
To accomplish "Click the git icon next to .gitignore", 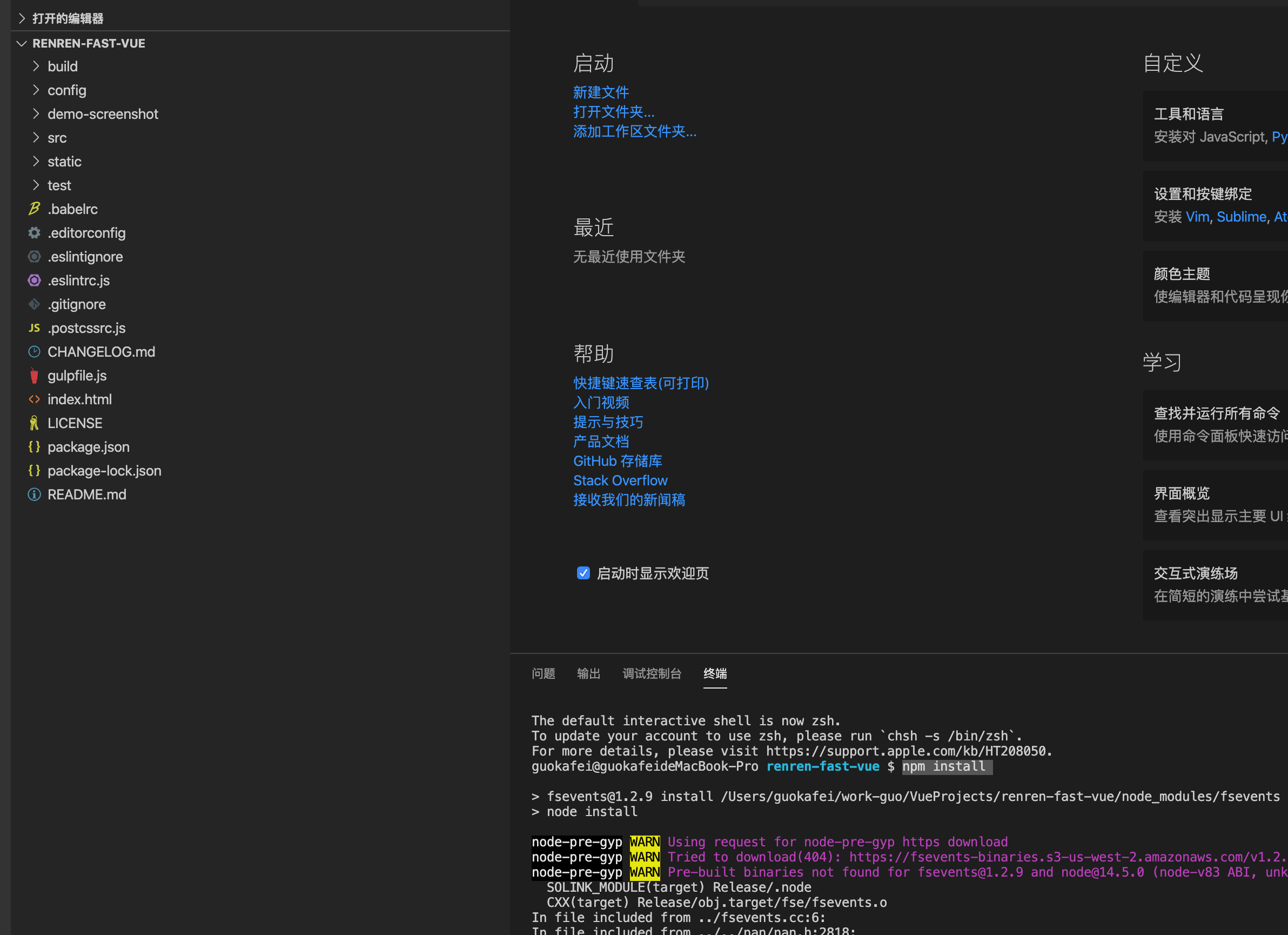I will (34, 304).
